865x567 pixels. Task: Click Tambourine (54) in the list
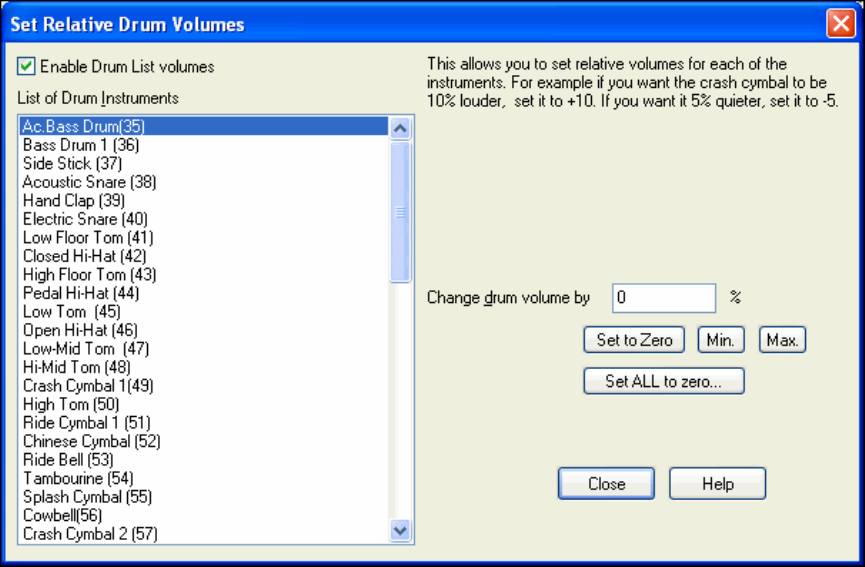204,478
